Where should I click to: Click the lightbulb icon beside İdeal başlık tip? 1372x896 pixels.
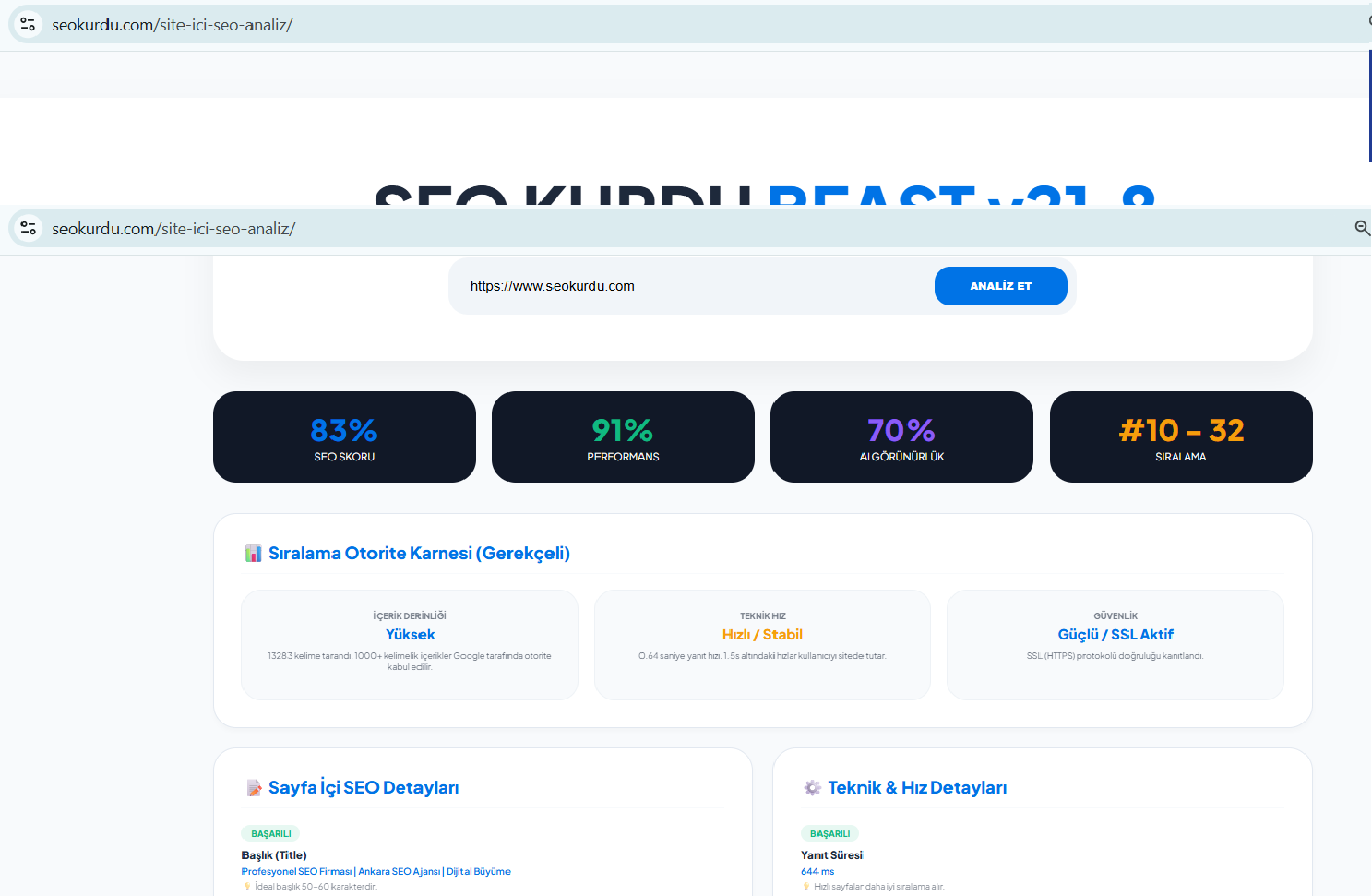coord(247,887)
